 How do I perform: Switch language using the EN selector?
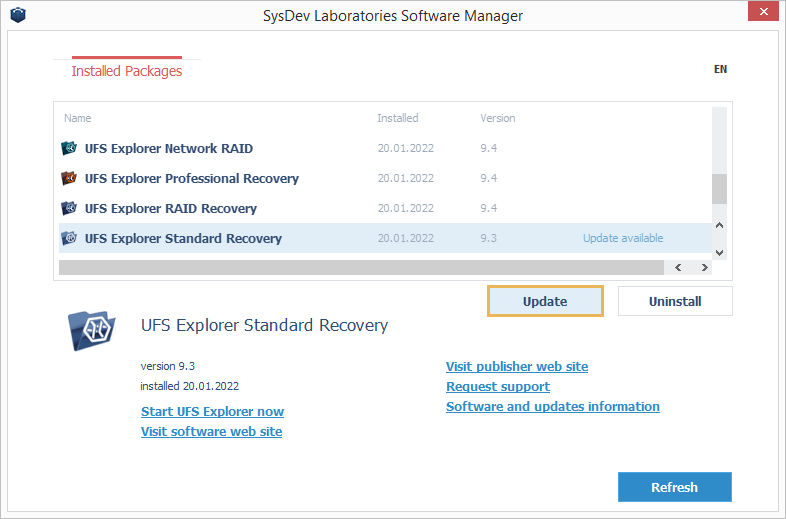click(x=720, y=69)
